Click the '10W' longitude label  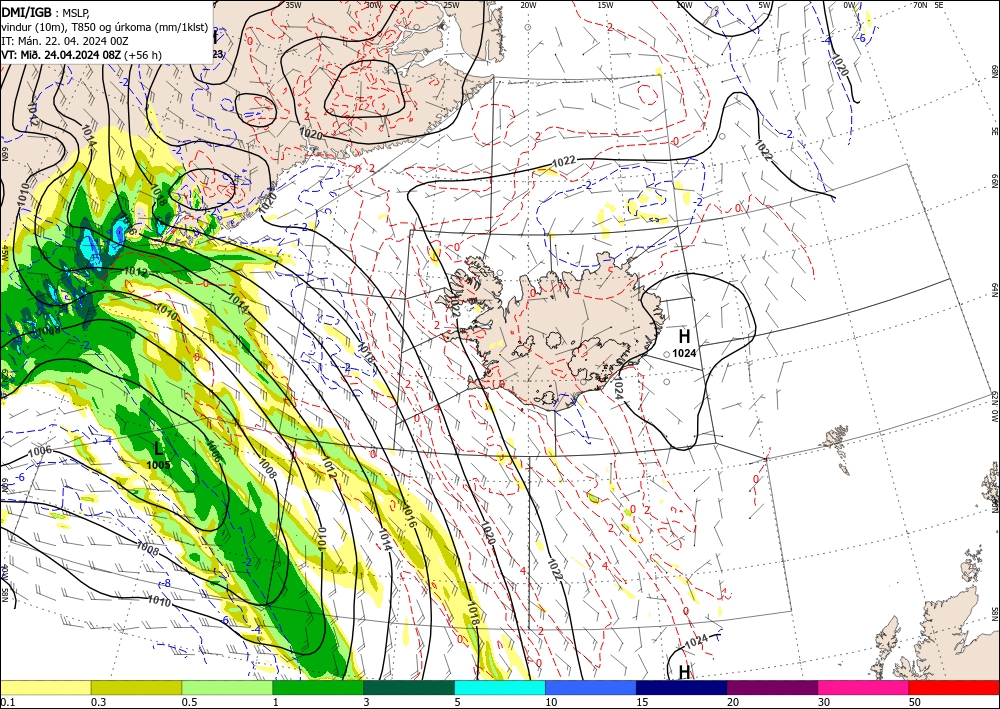coord(684,5)
